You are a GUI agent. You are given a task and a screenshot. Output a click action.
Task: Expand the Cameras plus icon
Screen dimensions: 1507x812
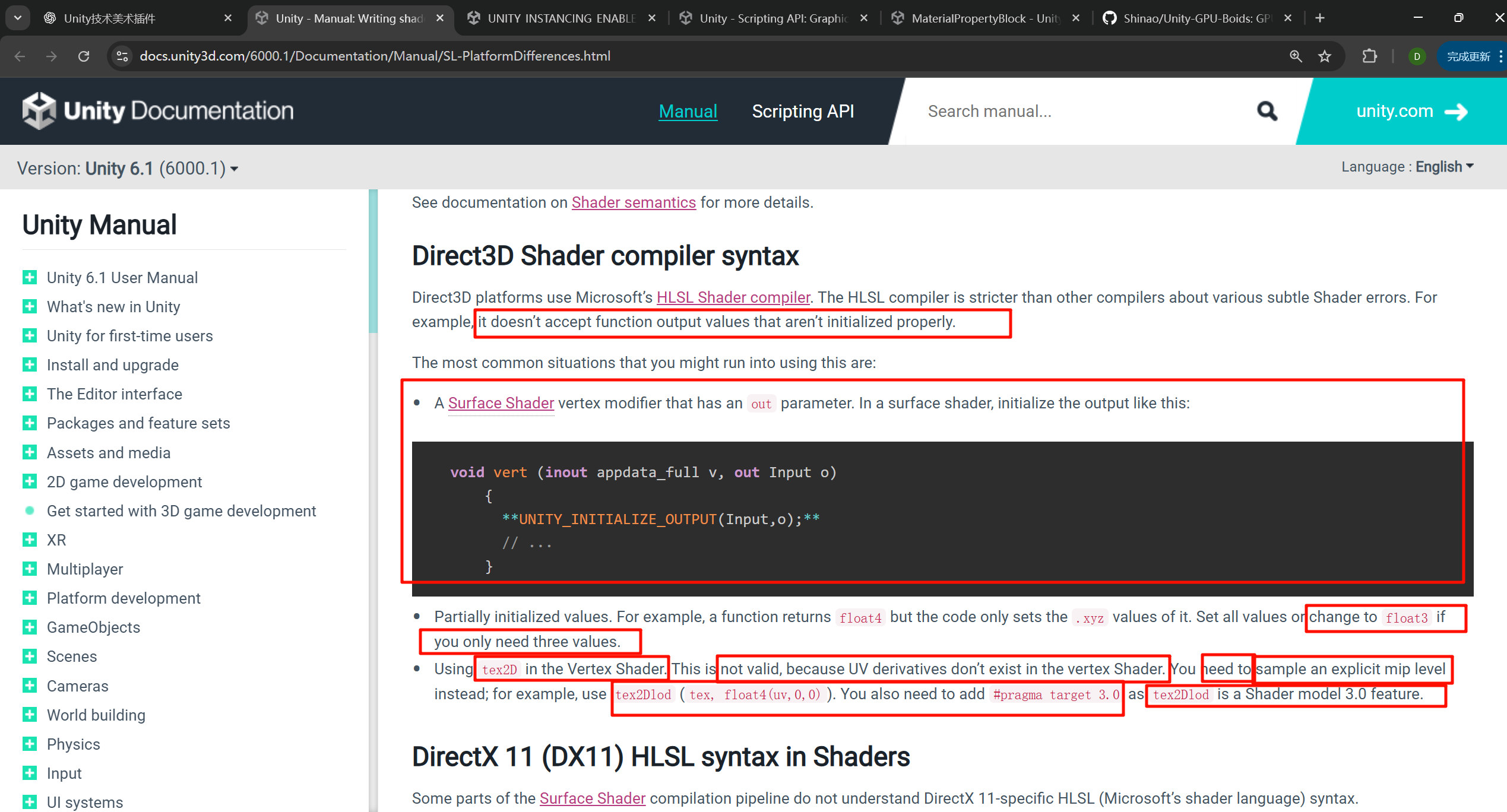(30, 686)
